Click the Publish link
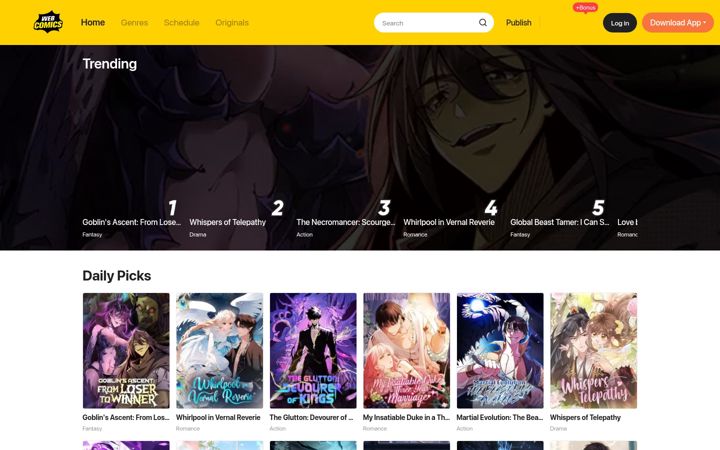 518,22
